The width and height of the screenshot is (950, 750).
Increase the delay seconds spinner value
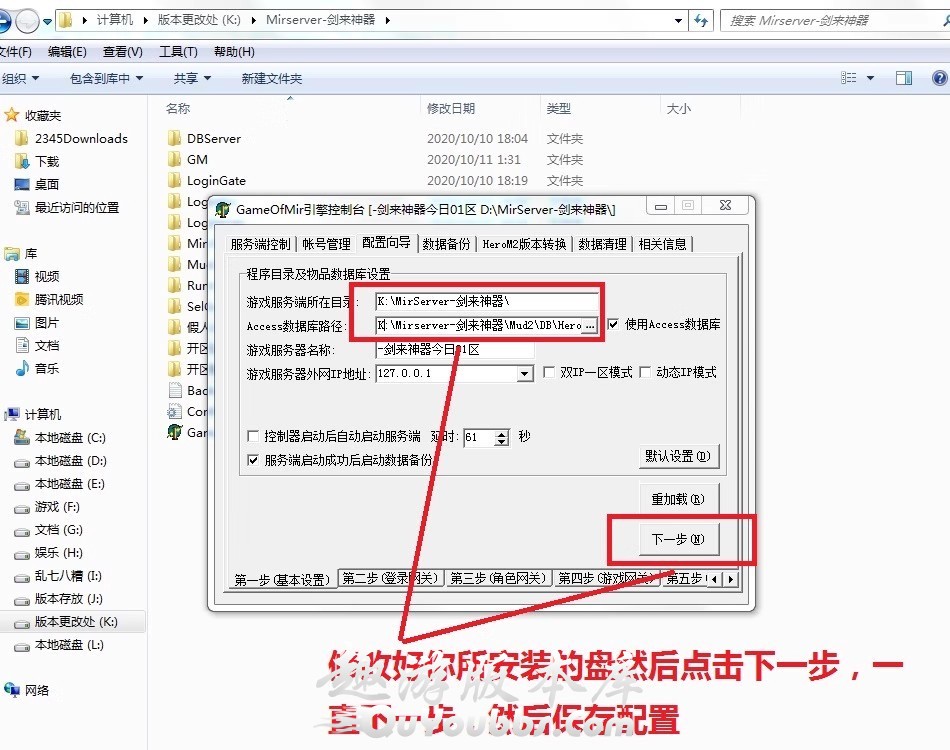click(x=502, y=433)
